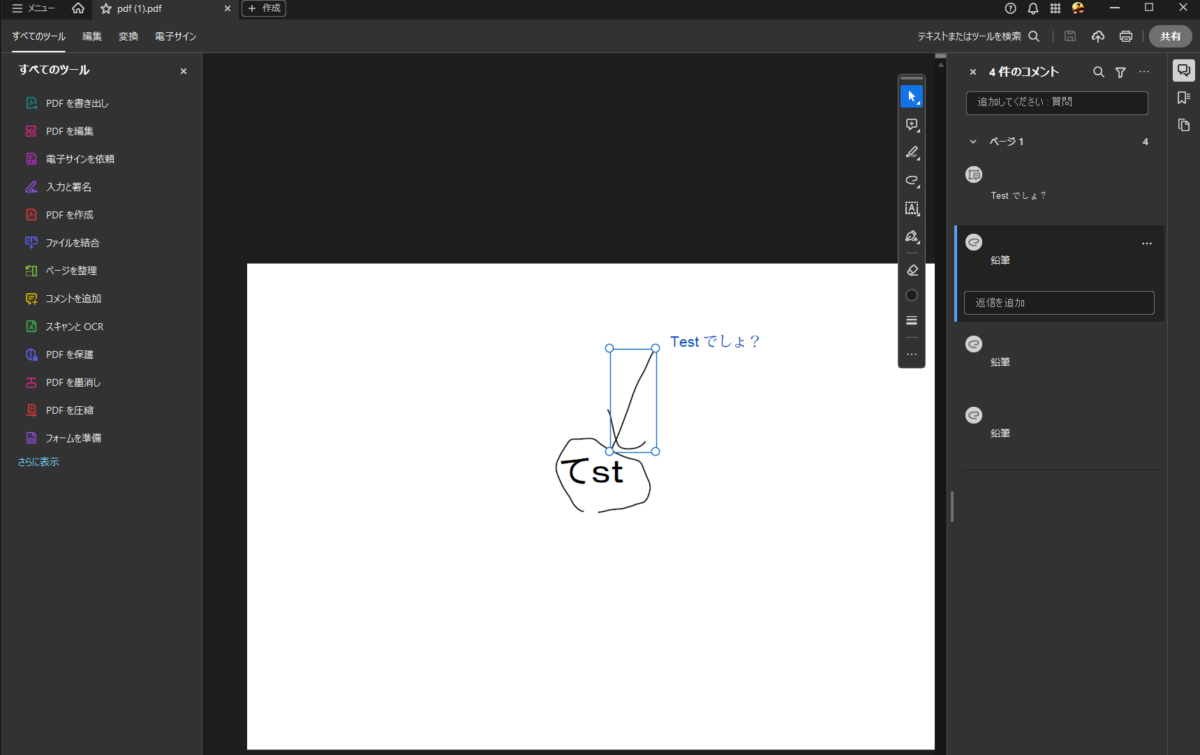Search comments with the magnifier icon
Screen dimensions: 1200x755
point(1098,71)
